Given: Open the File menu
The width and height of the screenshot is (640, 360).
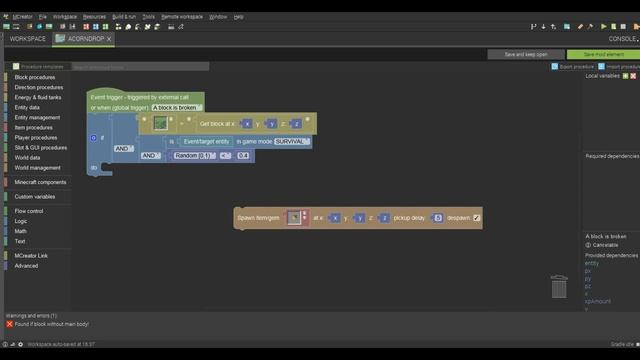Looking at the screenshot, I should tap(42, 17).
